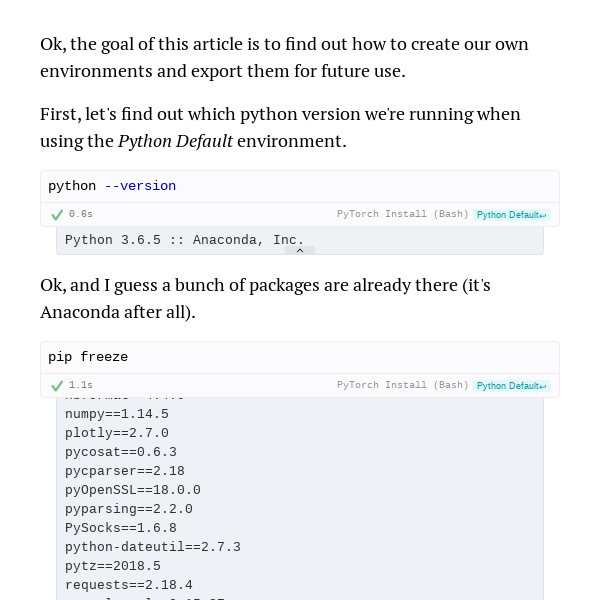
Task: Click the 0.6s execution time indicator
Action: click(81, 214)
